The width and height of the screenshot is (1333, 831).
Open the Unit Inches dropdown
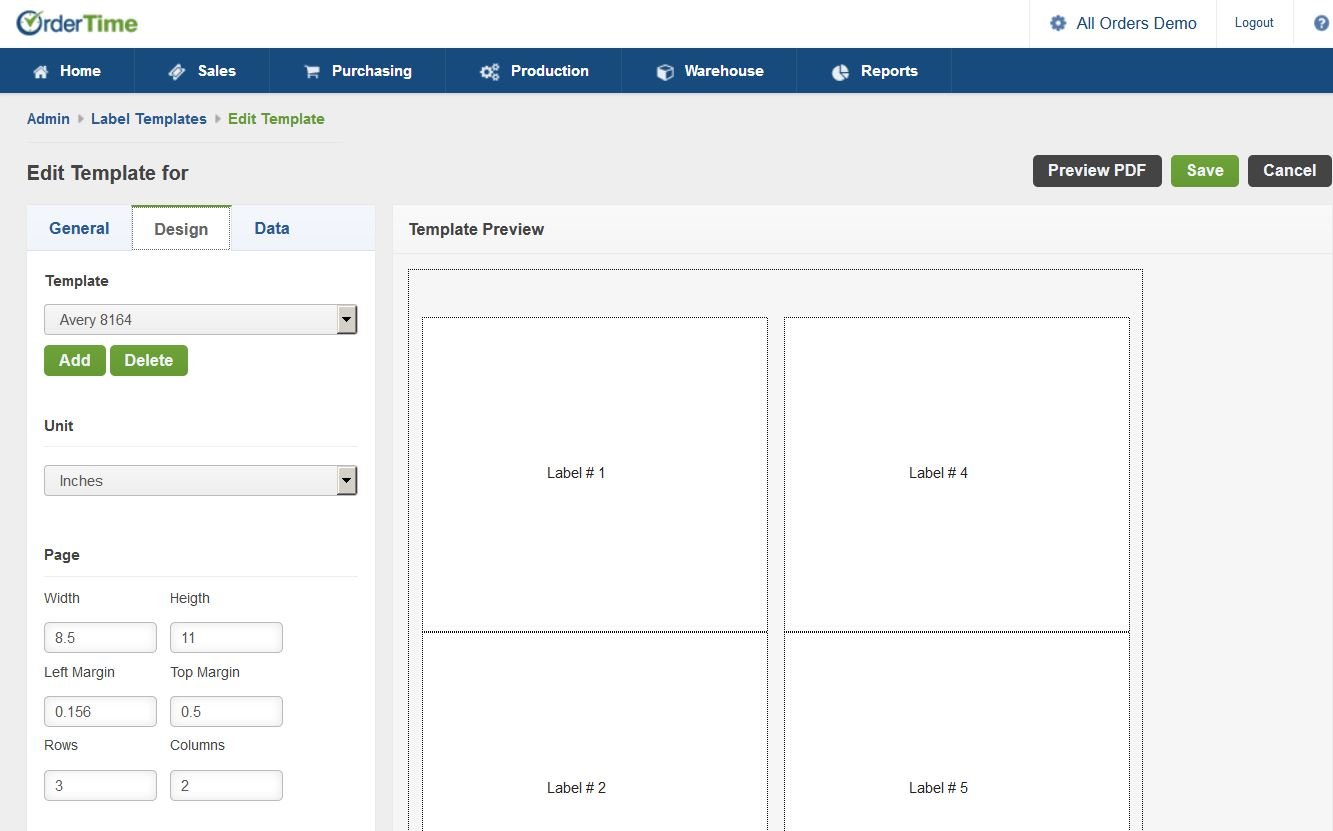coord(346,481)
